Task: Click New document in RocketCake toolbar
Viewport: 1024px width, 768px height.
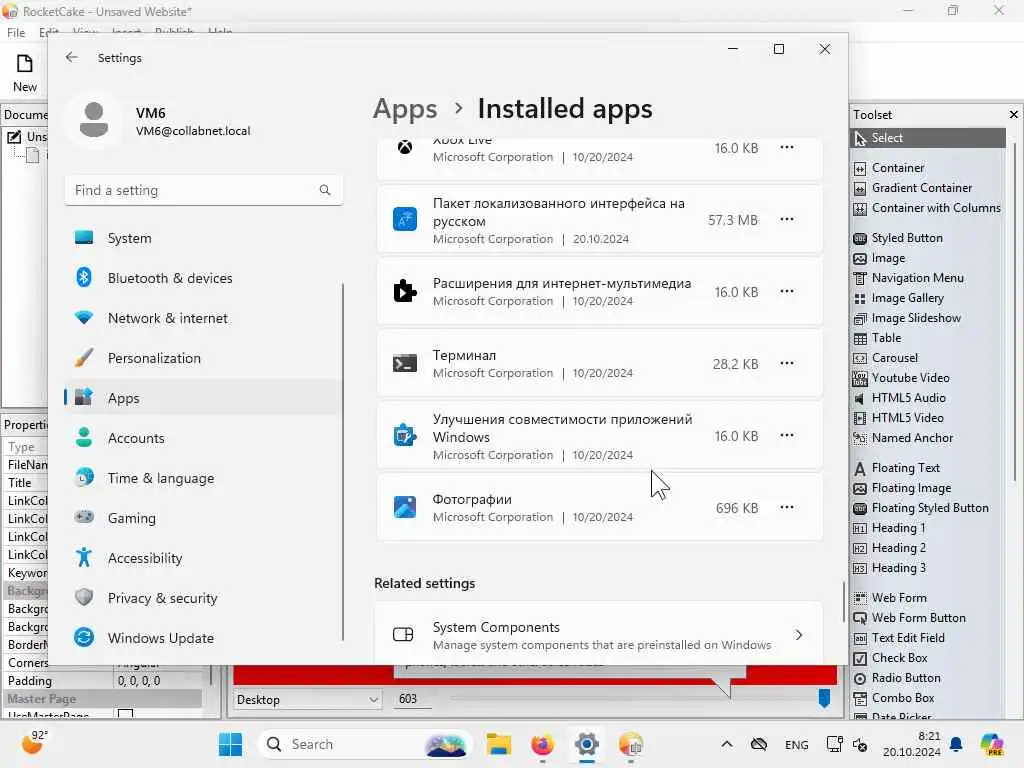Action: pyautogui.click(x=25, y=72)
